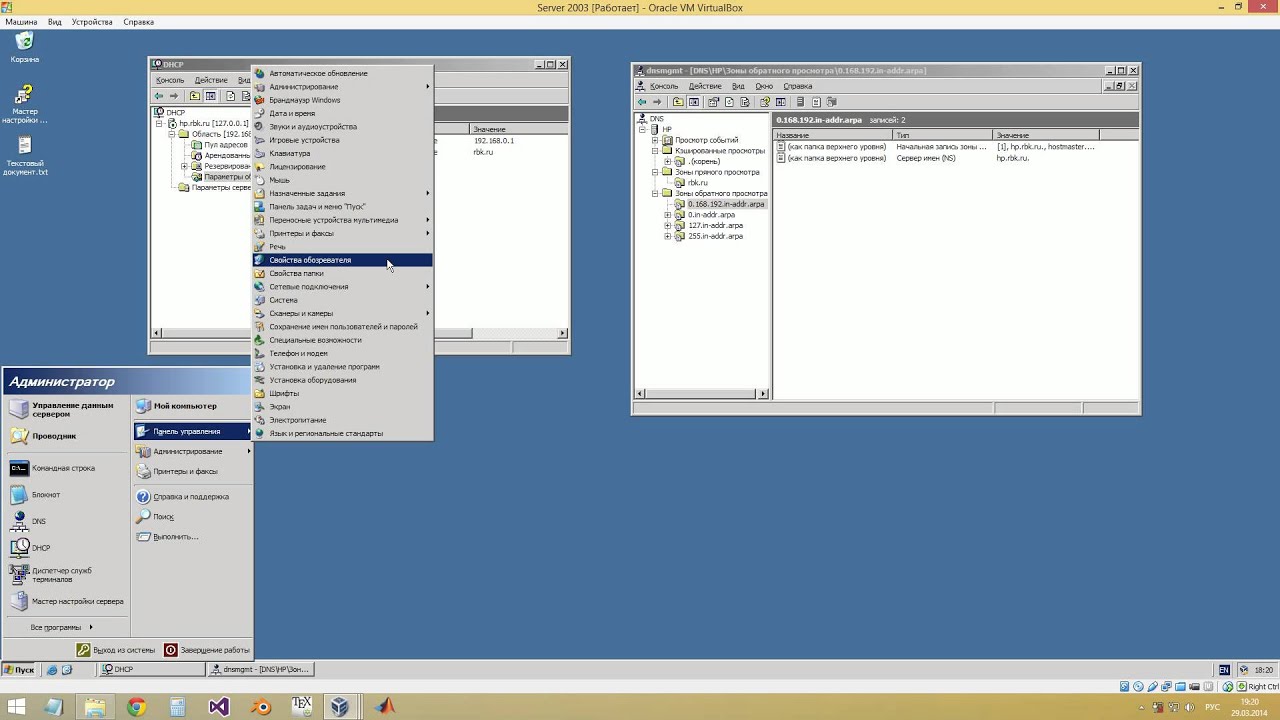
Task: Click Завершение работы button
Action: coord(207,650)
